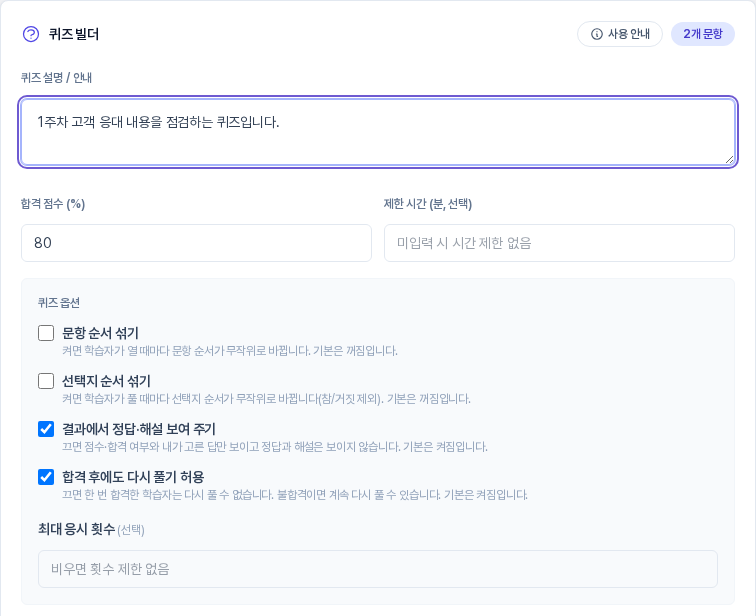Click the 퀴즈 옵션 section label
The height and width of the screenshot is (616, 756).
pyautogui.click(x=59, y=303)
